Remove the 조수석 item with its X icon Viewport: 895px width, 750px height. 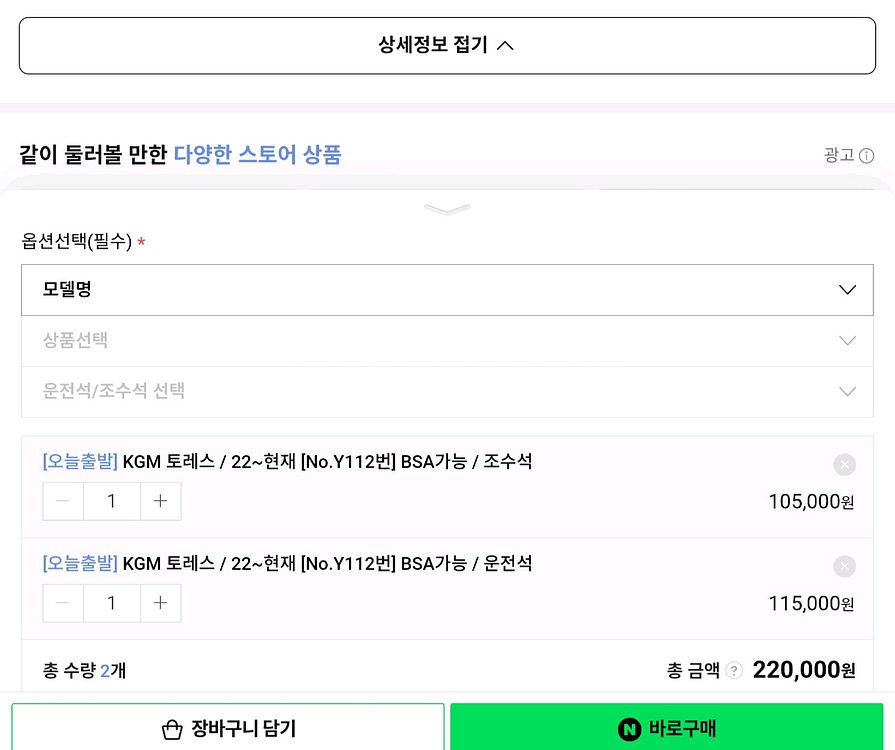tap(845, 464)
